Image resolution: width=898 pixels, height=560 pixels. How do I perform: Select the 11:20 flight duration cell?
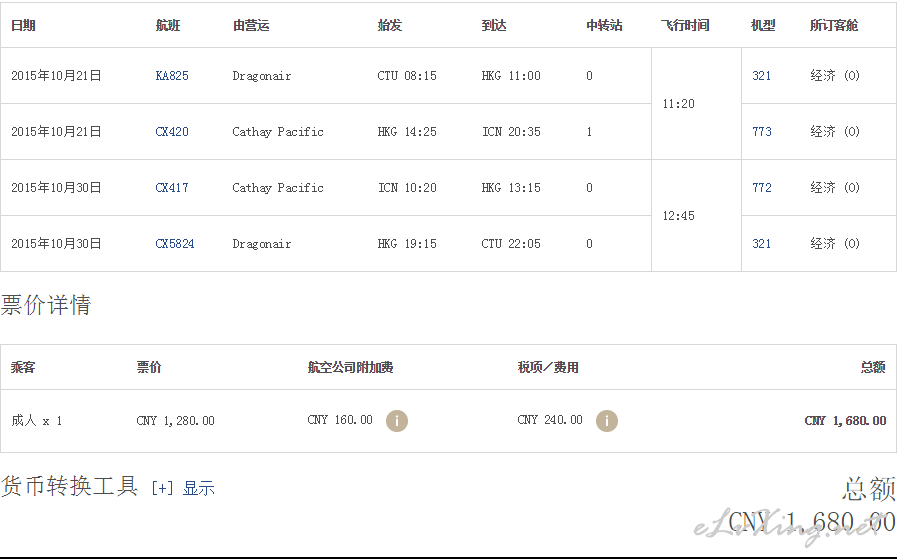point(678,104)
